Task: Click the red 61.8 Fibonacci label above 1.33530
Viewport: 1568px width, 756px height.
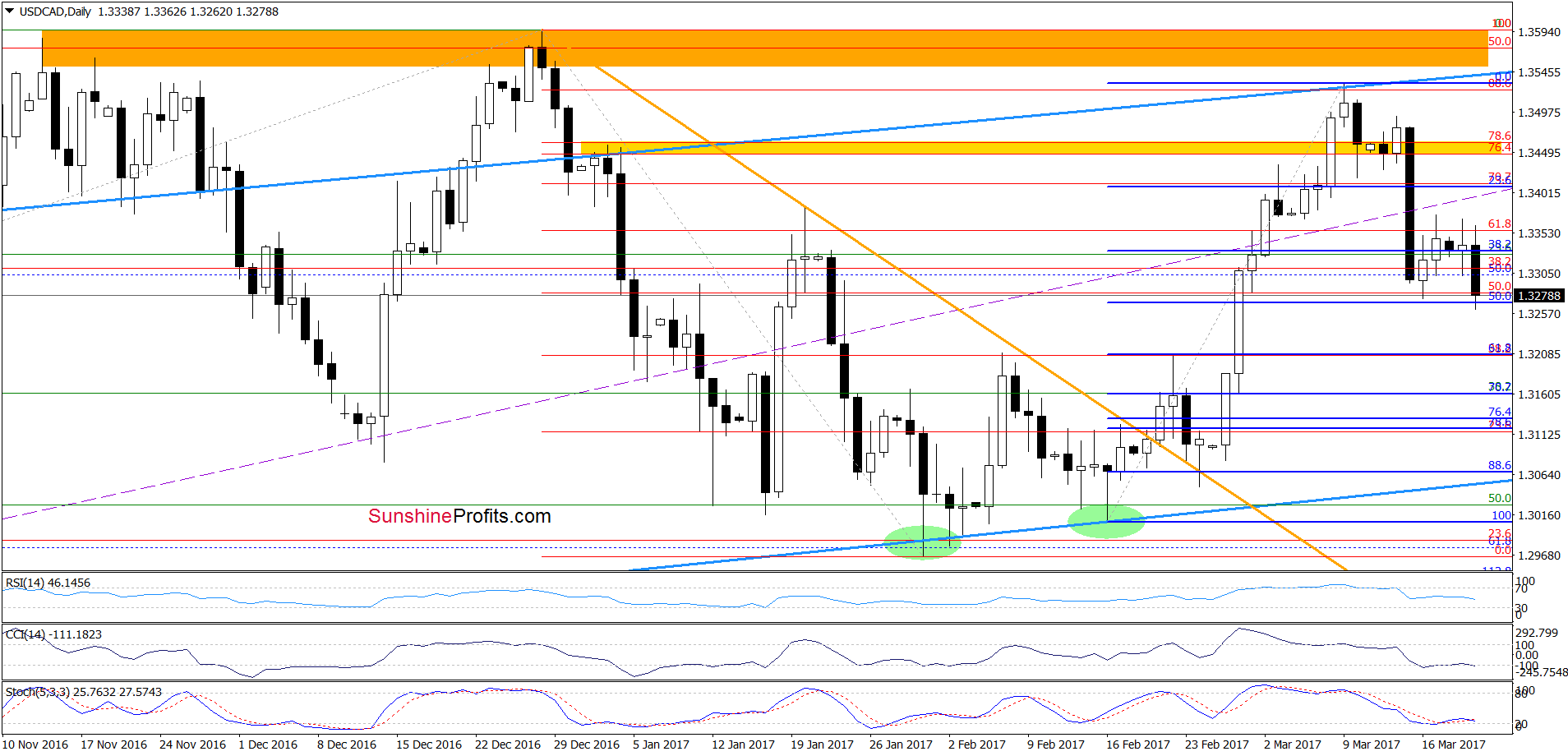Action: click(x=1500, y=224)
